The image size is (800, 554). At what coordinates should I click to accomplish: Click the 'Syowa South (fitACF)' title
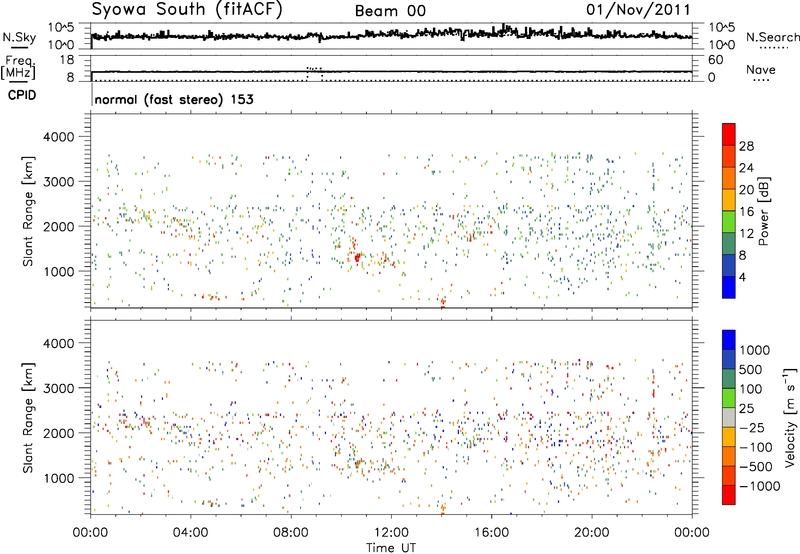[x=187, y=10]
